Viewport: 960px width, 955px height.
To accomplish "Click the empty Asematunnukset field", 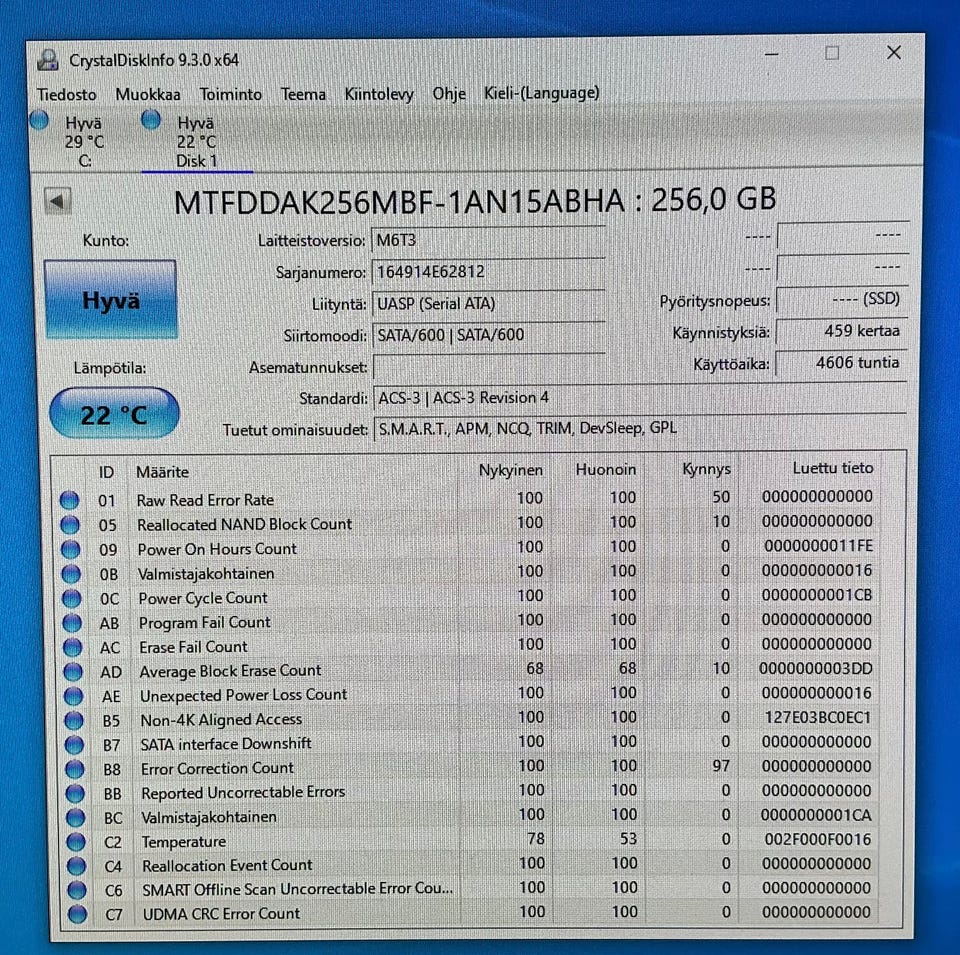I will tap(488, 367).
